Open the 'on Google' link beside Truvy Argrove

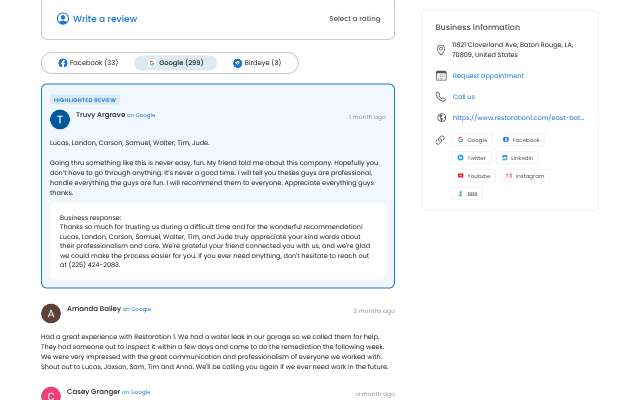pyautogui.click(x=141, y=116)
